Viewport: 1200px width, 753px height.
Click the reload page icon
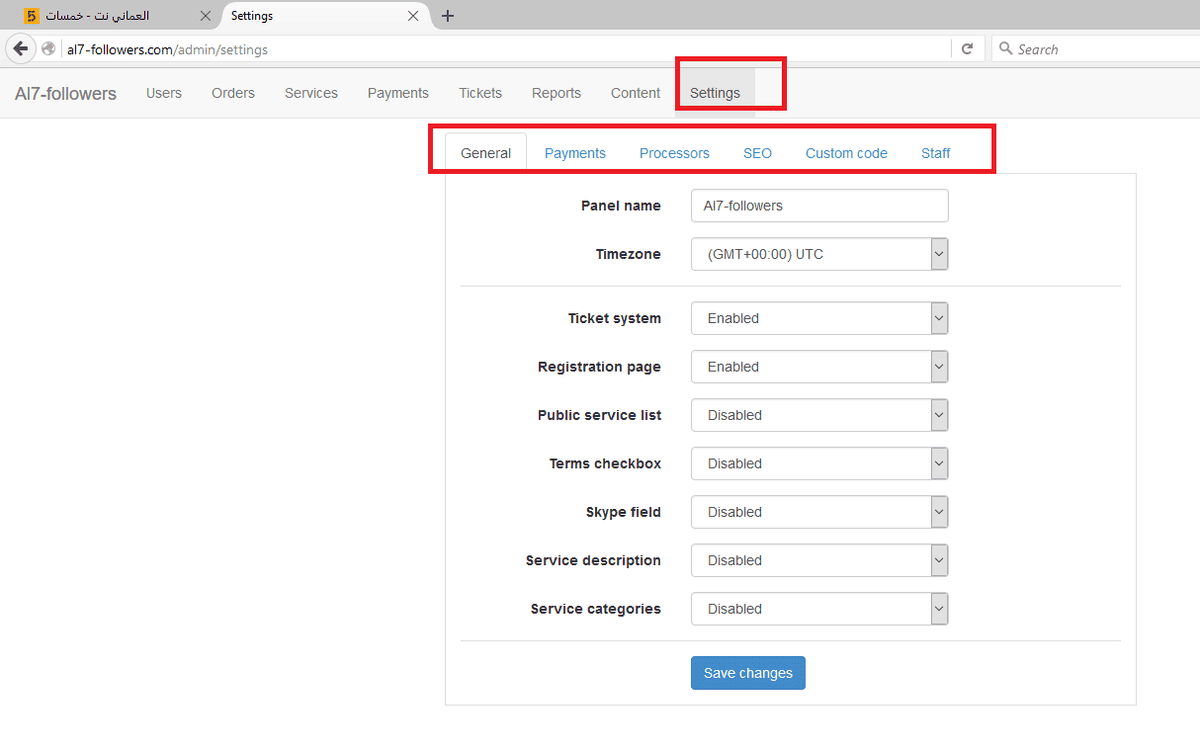coord(967,49)
